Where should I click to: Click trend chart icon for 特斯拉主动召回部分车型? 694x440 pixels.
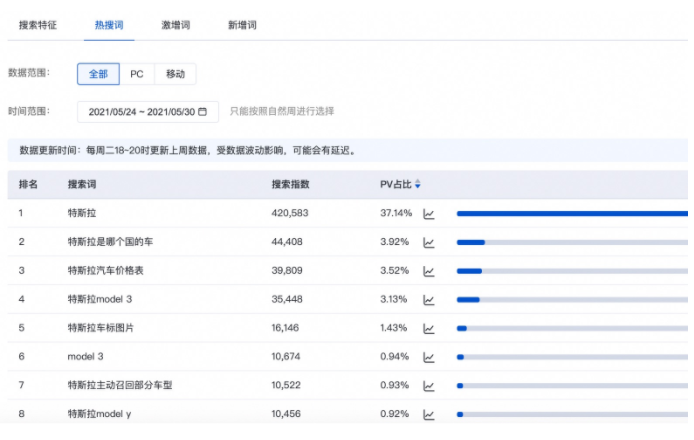coord(429,385)
